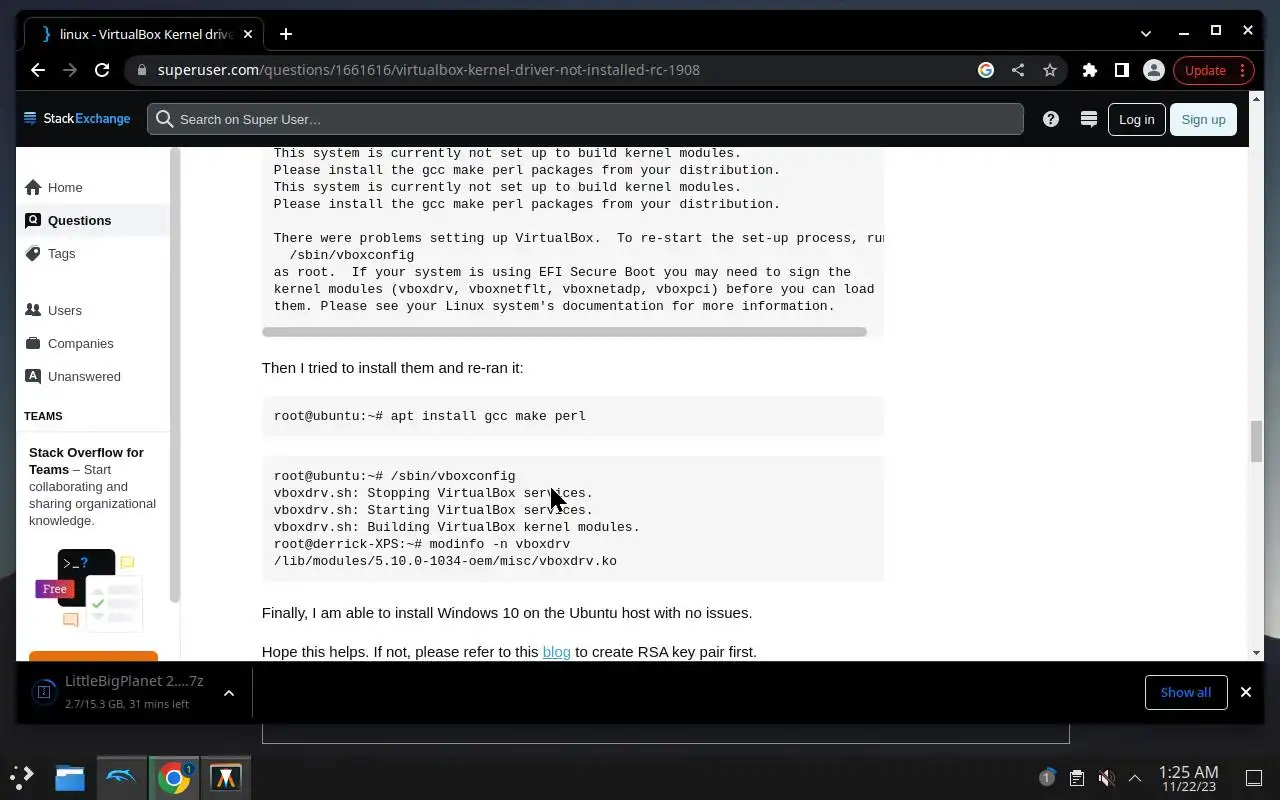Click Show all downloads
1280x800 pixels.
(x=1186, y=692)
